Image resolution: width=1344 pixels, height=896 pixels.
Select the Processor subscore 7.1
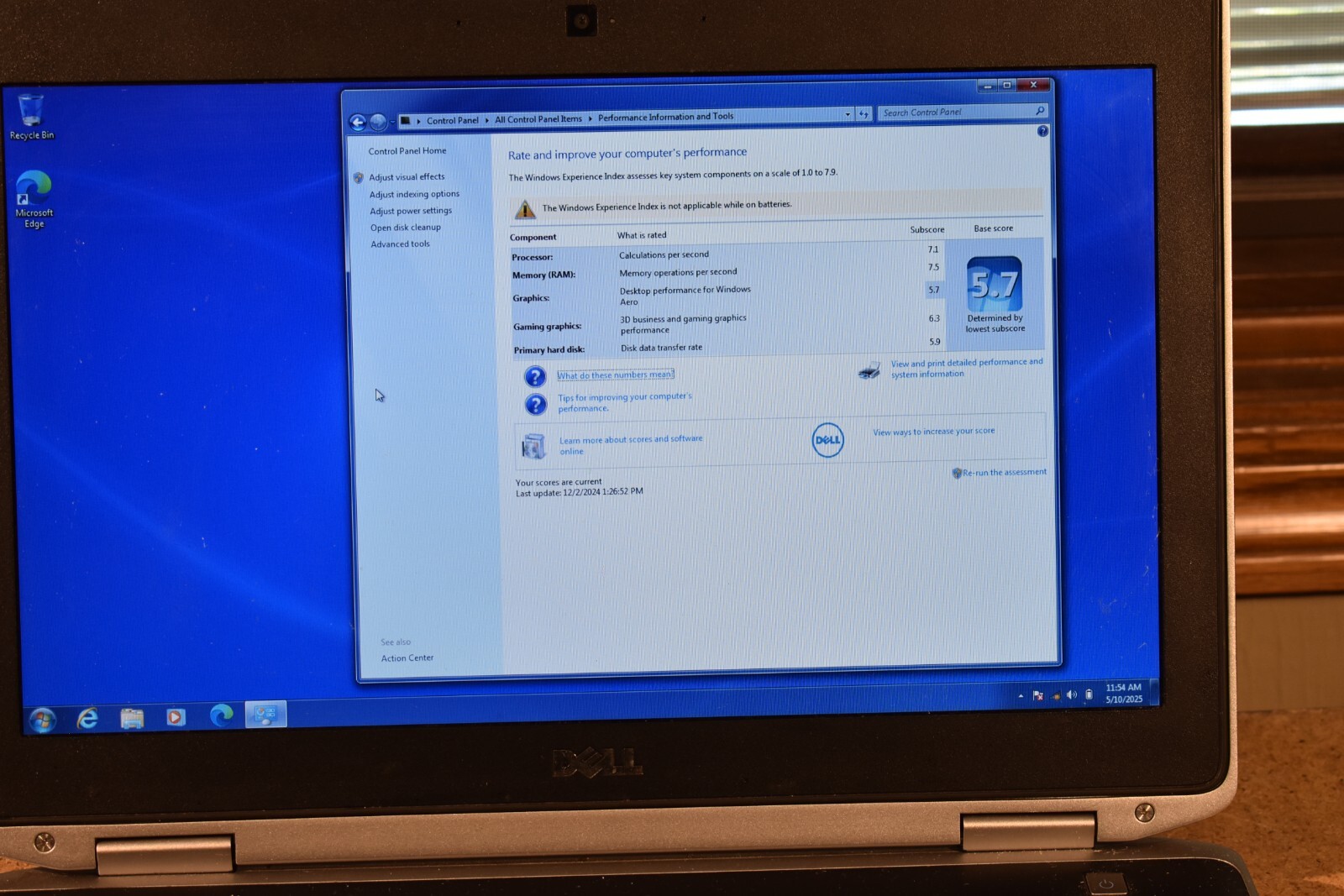(933, 249)
